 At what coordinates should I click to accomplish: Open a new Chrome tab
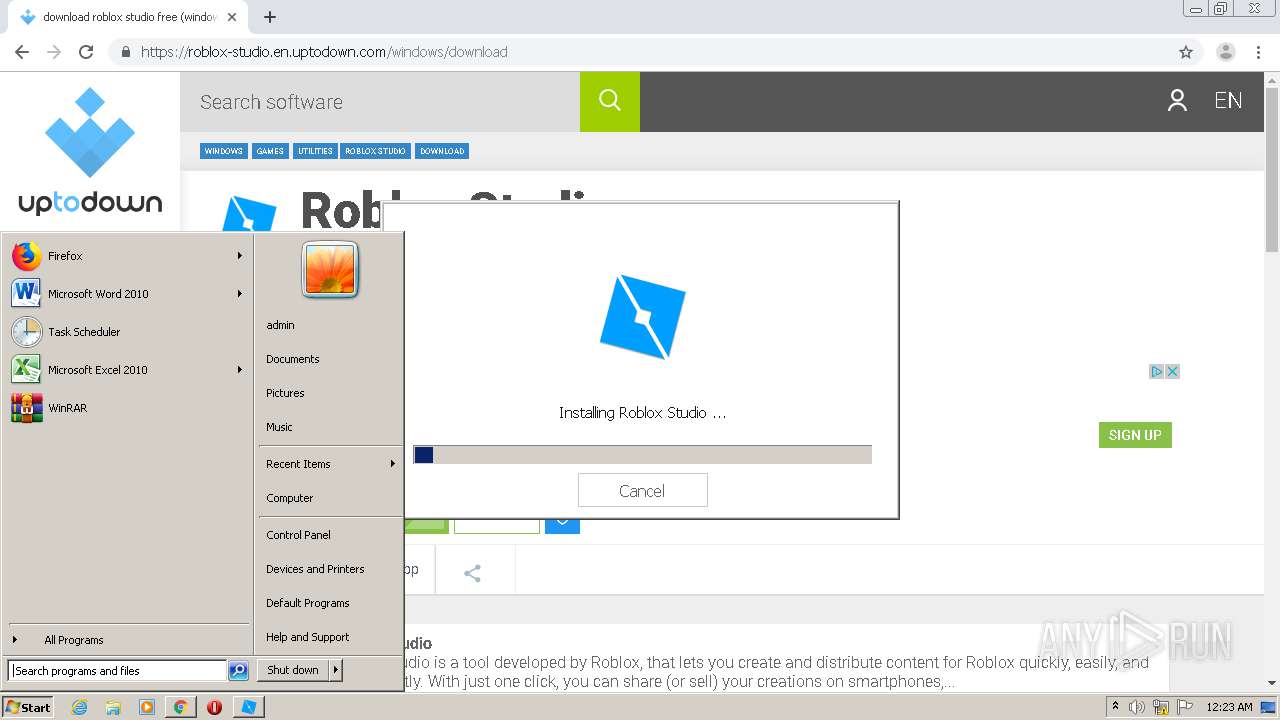click(270, 17)
